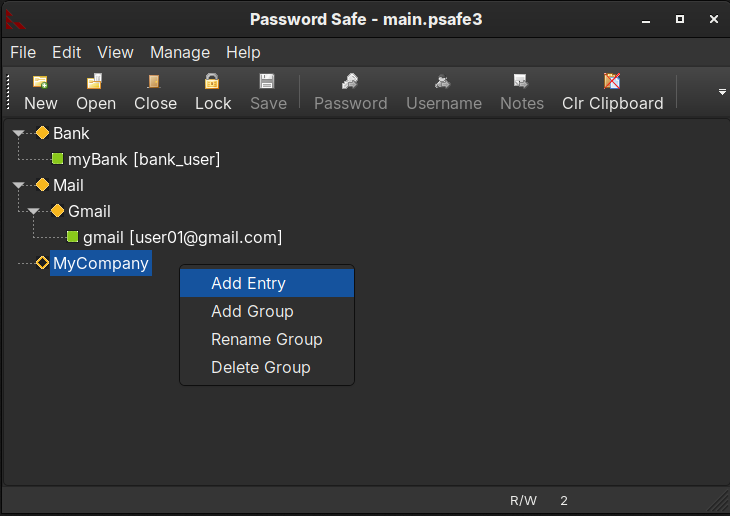Copy username using the Username toolbar icon
This screenshot has height=516, width=730.
[443, 82]
